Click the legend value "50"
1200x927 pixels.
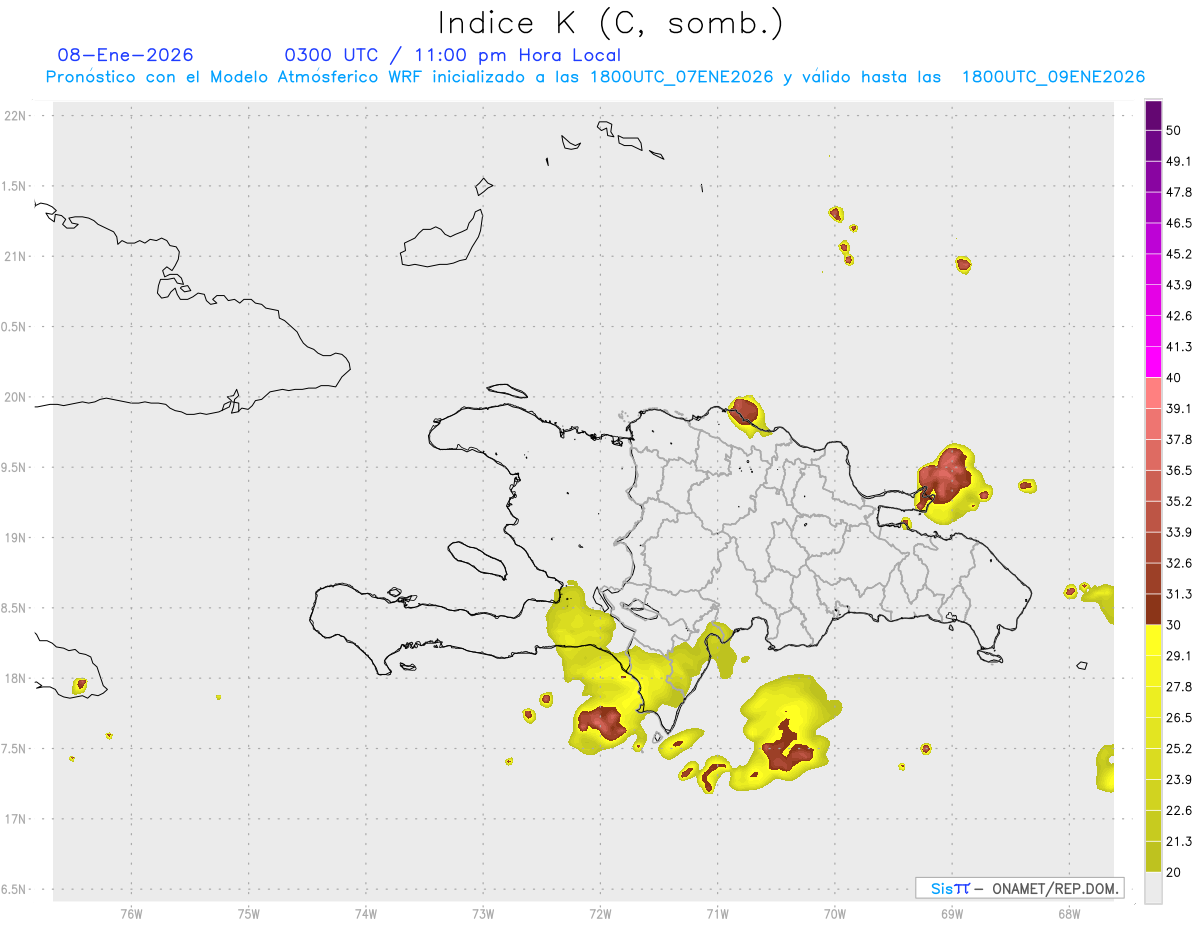(x=1175, y=130)
